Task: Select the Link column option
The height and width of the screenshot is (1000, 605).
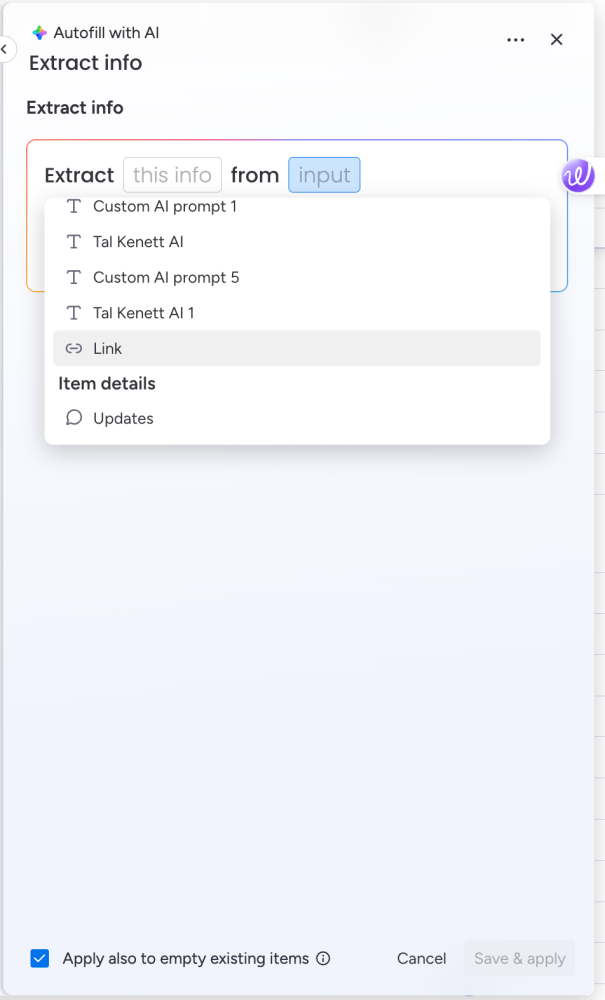Action: (107, 349)
